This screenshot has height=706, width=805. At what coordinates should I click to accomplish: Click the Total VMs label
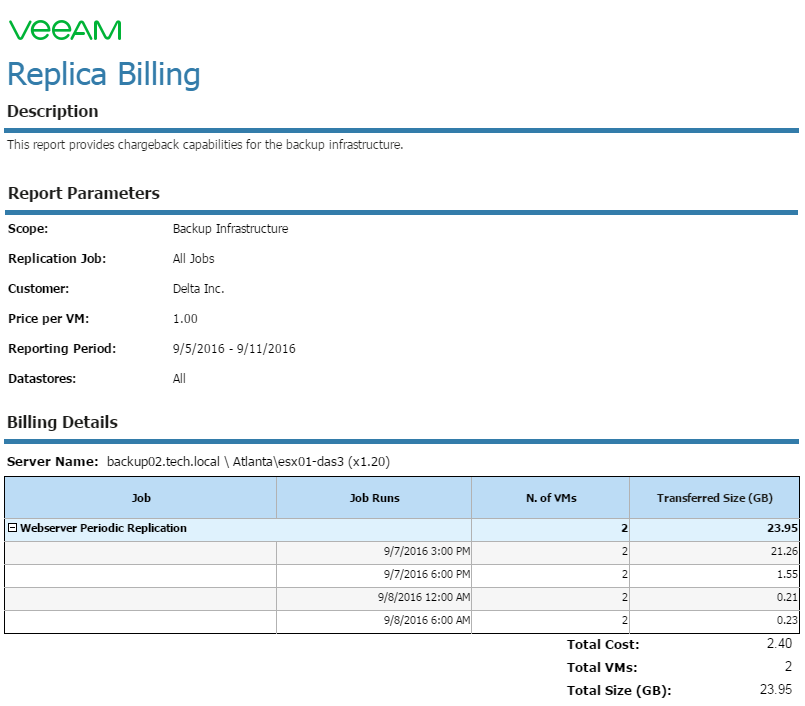[x=602, y=667]
